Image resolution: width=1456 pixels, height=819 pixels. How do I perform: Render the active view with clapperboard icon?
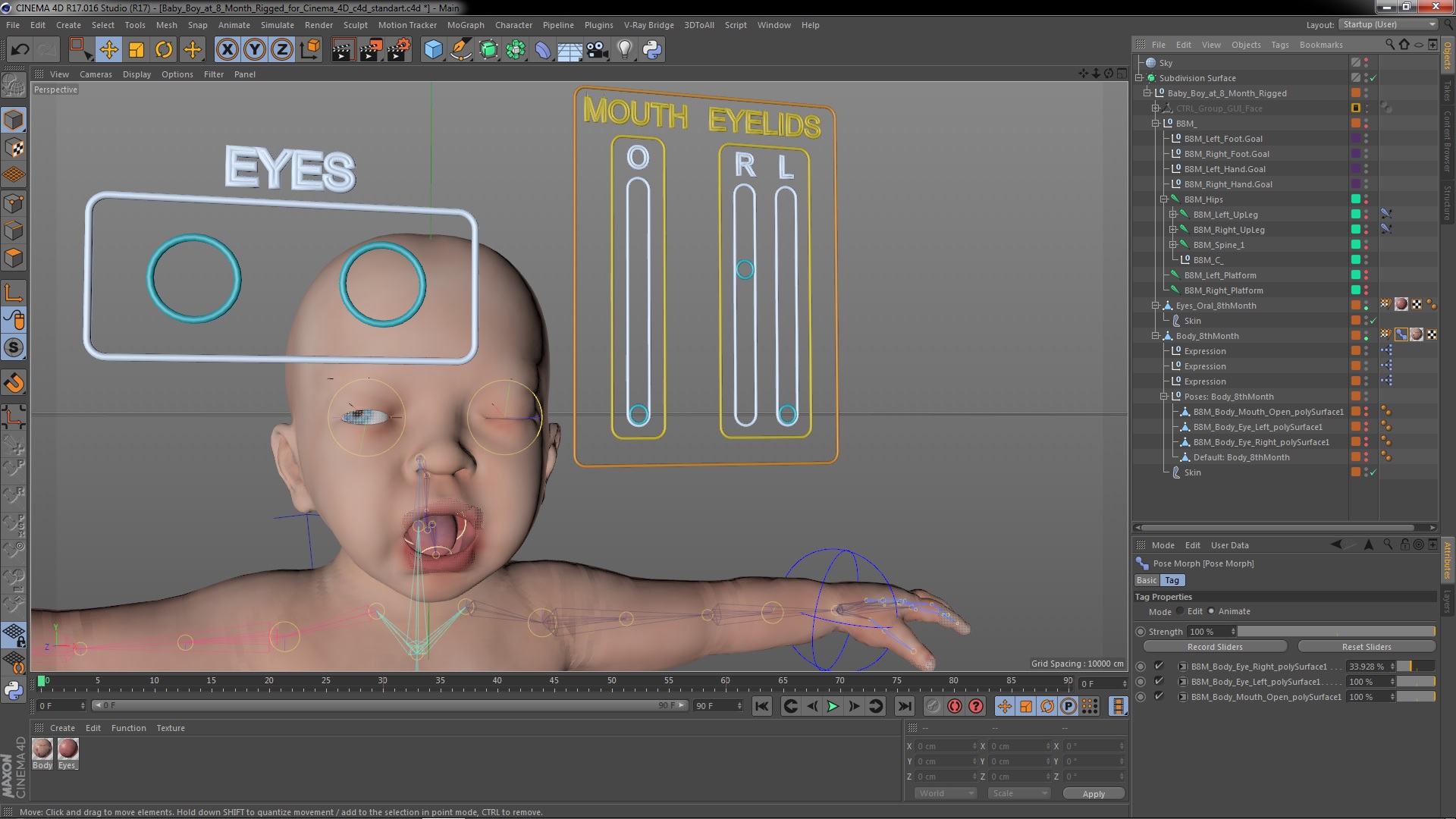342,50
